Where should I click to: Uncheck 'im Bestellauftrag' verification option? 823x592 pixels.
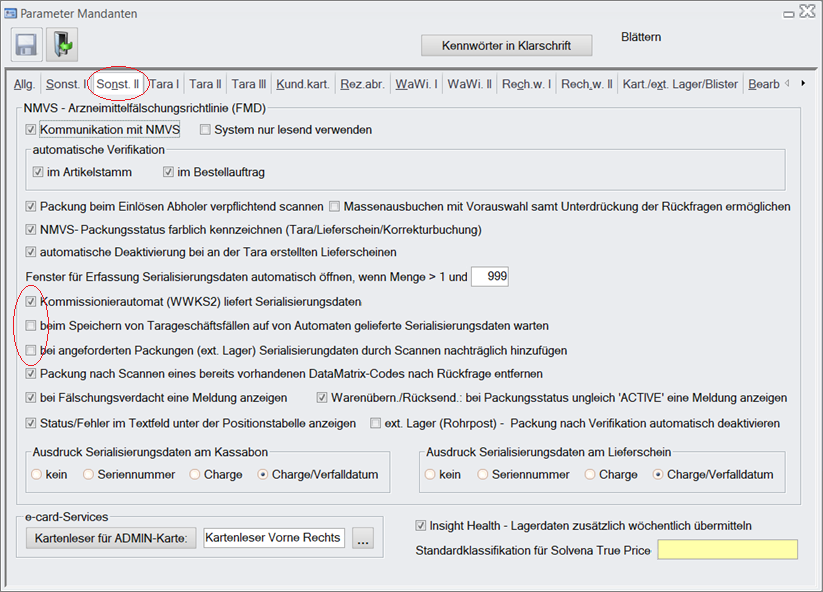[x=169, y=173]
